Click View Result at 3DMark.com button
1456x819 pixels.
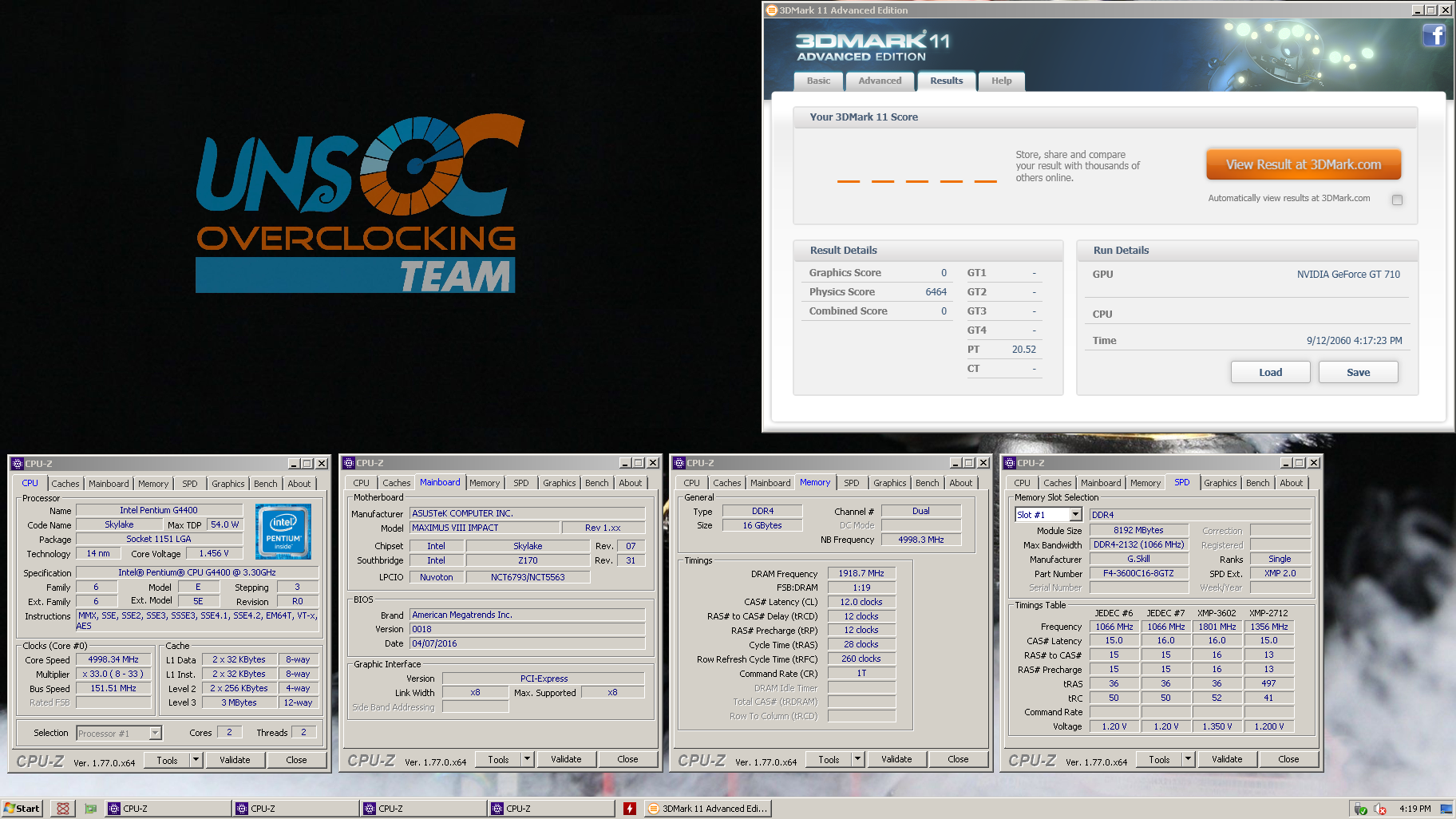point(1304,164)
